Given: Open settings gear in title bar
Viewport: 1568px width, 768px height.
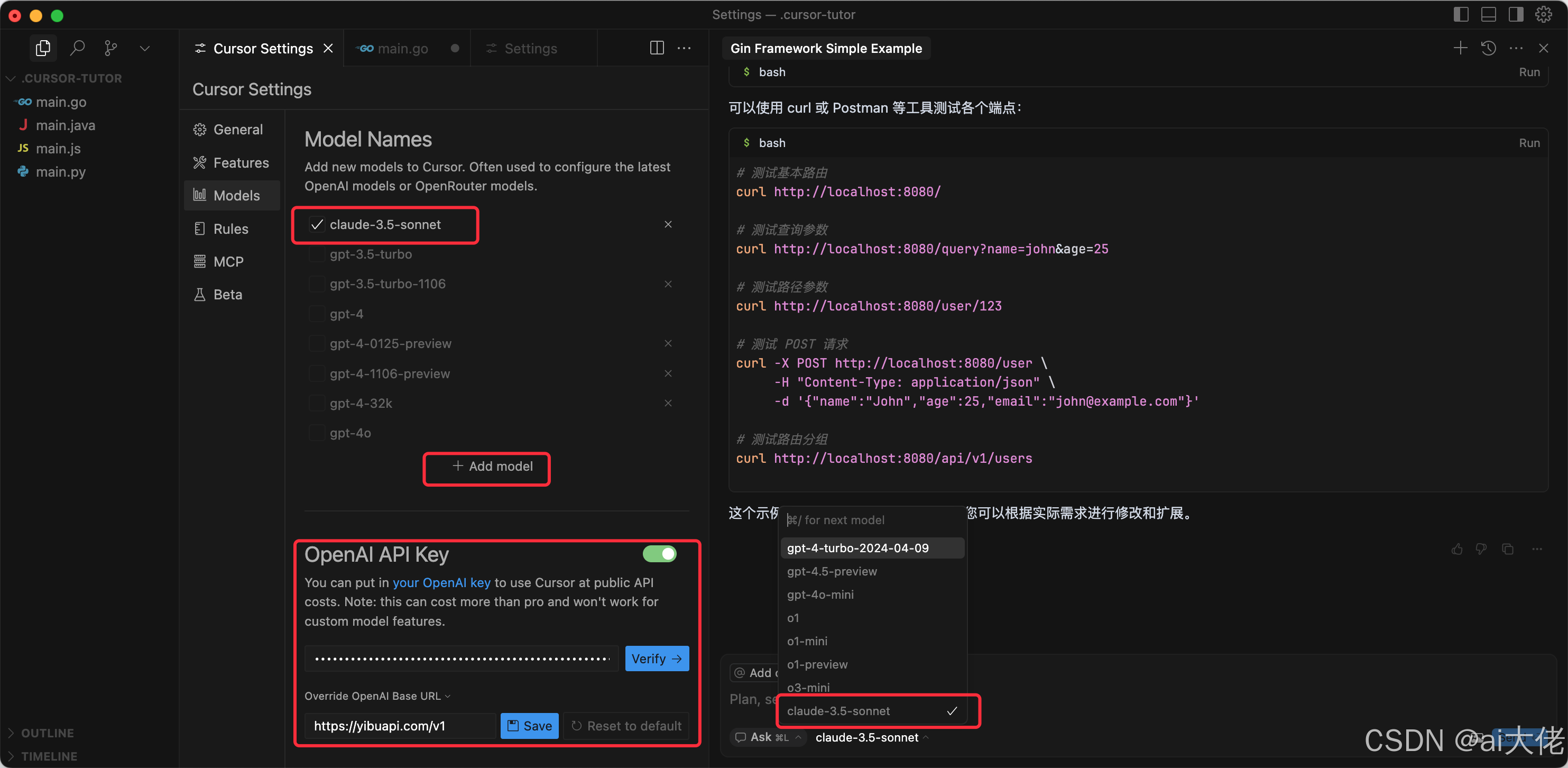Looking at the screenshot, I should 1543,15.
